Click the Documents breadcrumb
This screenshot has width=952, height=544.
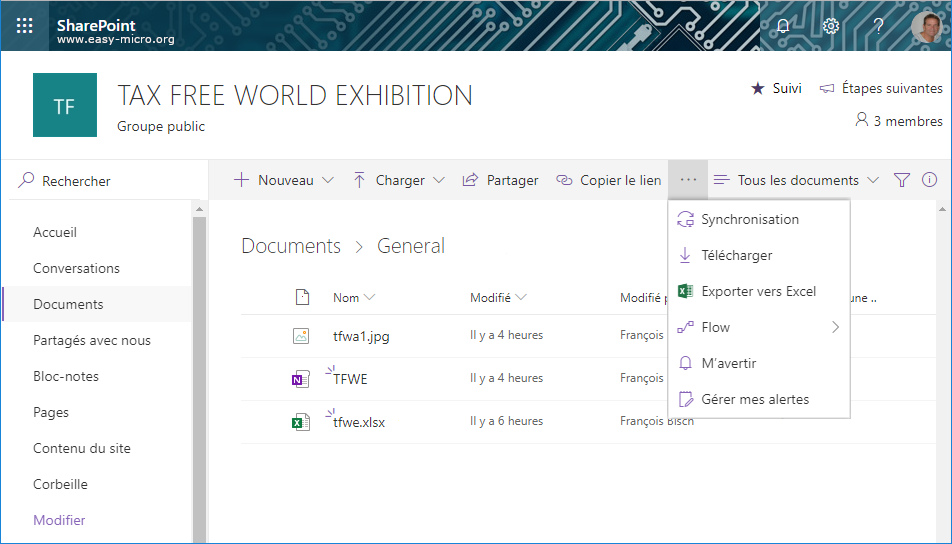[291, 246]
